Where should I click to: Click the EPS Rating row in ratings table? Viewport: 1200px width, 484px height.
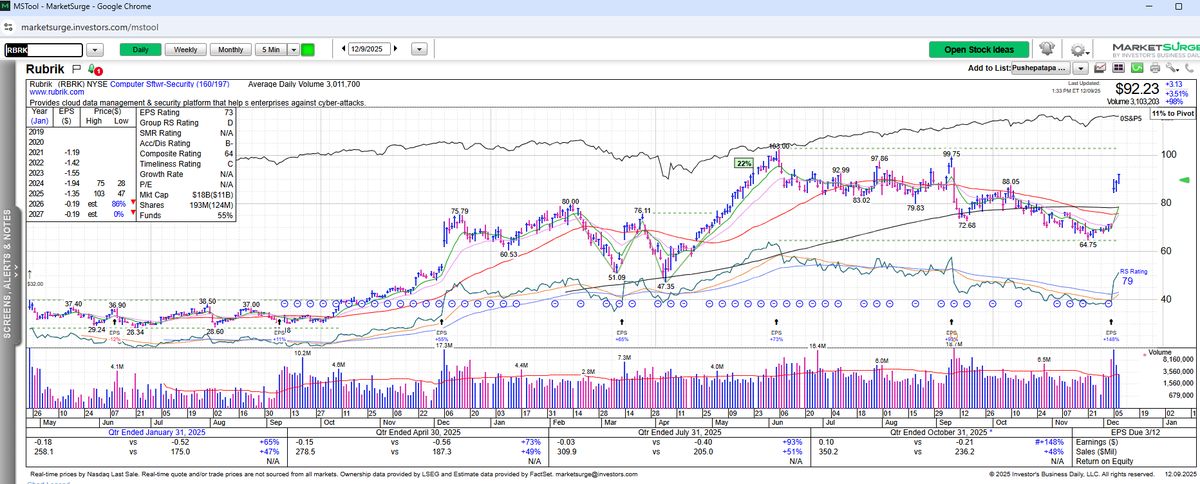pos(187,113)
